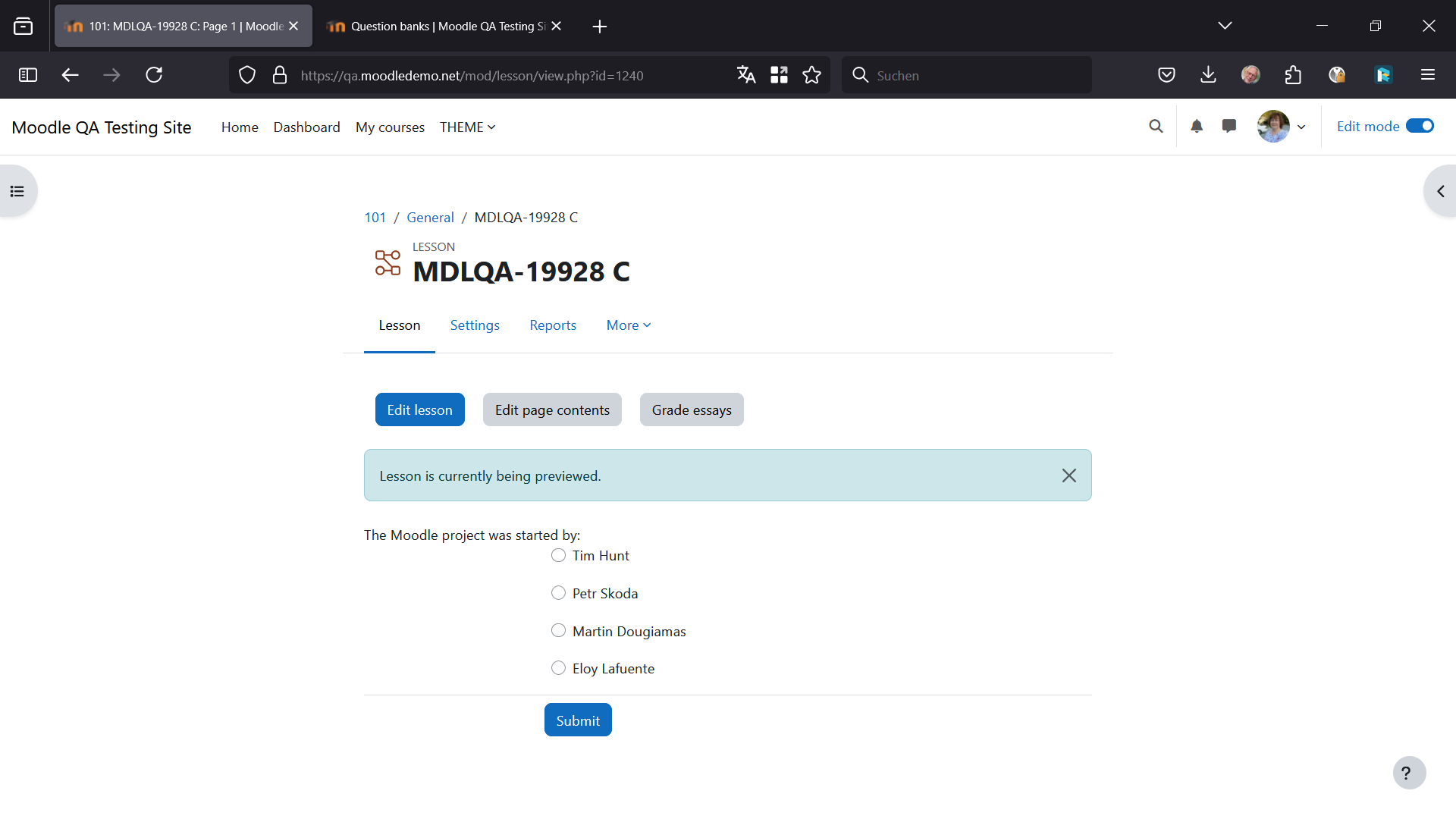Select the Petr Skoda answer
Screen dimensions: 1456x819
(x=559, y=593)
